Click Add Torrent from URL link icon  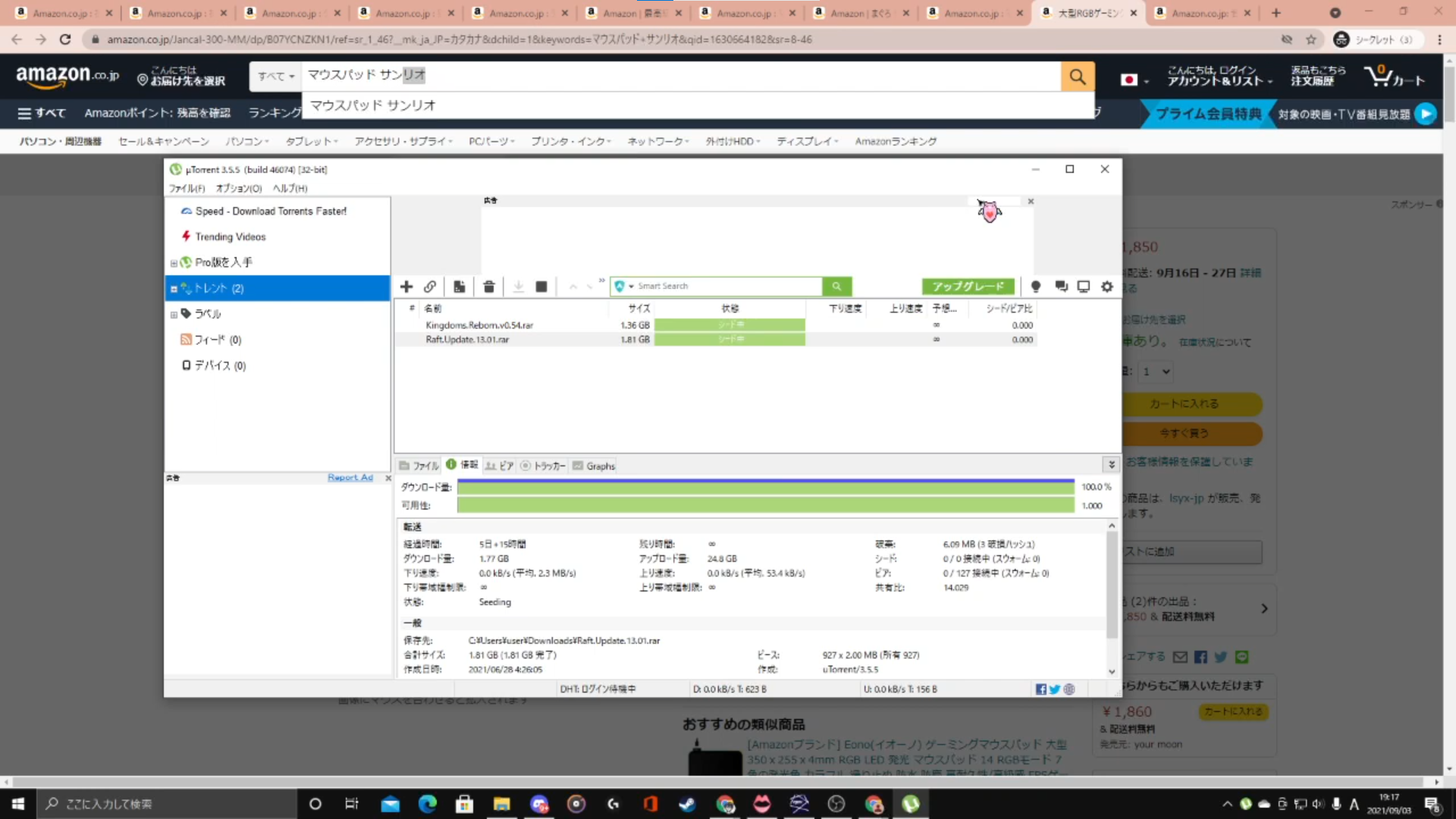(430, 287)
